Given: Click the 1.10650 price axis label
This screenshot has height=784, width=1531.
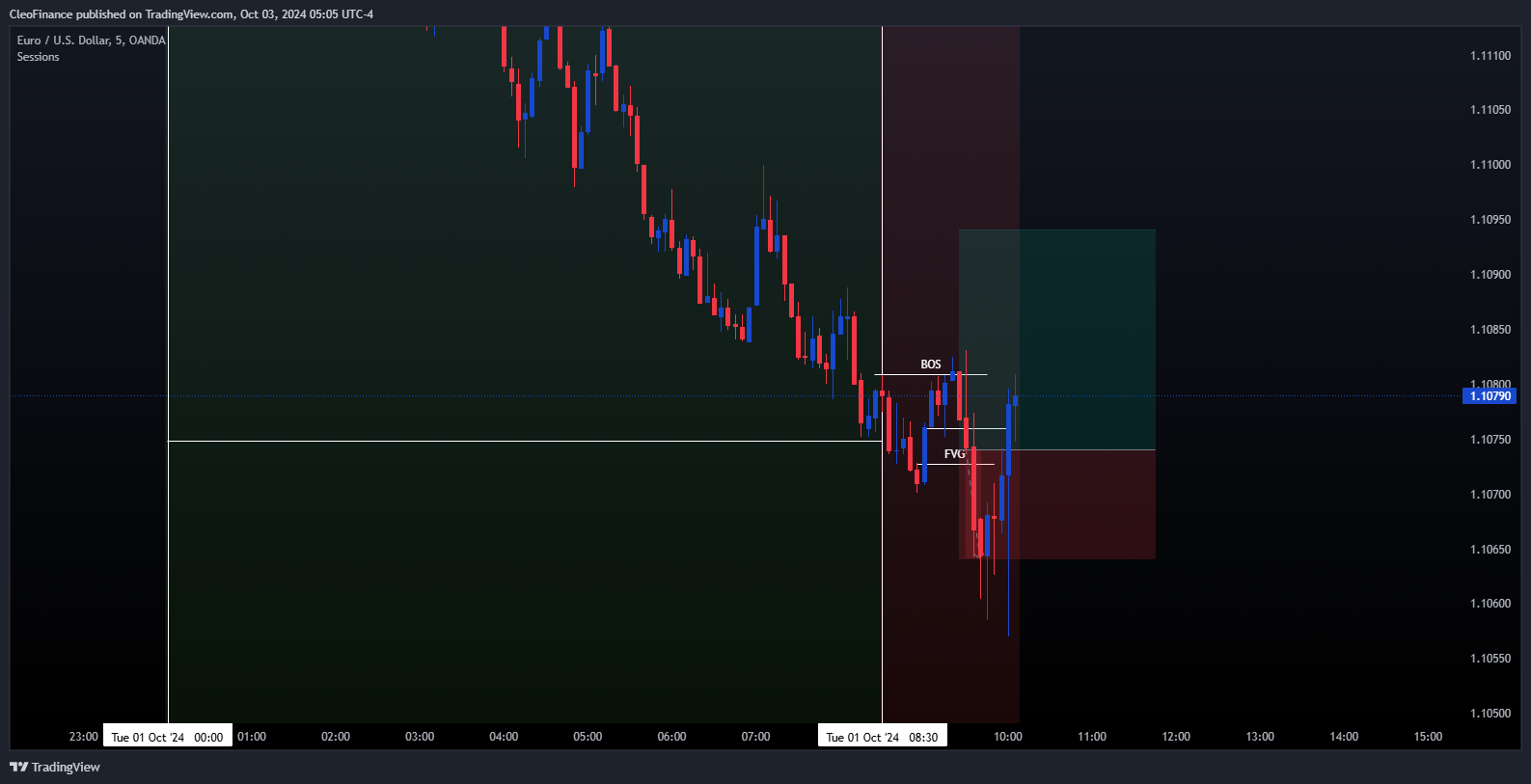Looking at the screenshot, I should (x=1490, y=550).
